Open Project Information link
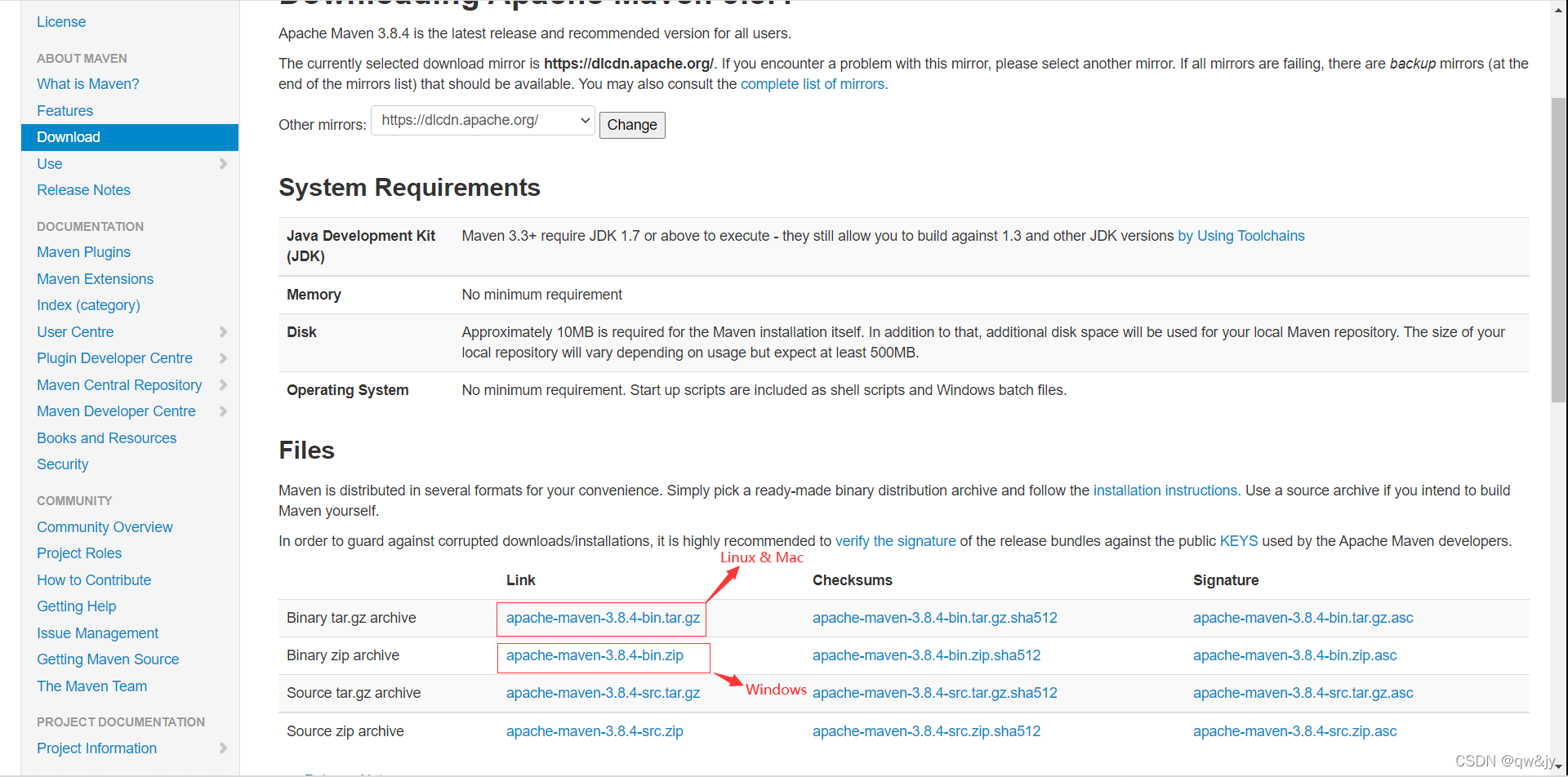Image resolution: width=1568 pixels, height=777 pixels. click(x=96, y=748)
